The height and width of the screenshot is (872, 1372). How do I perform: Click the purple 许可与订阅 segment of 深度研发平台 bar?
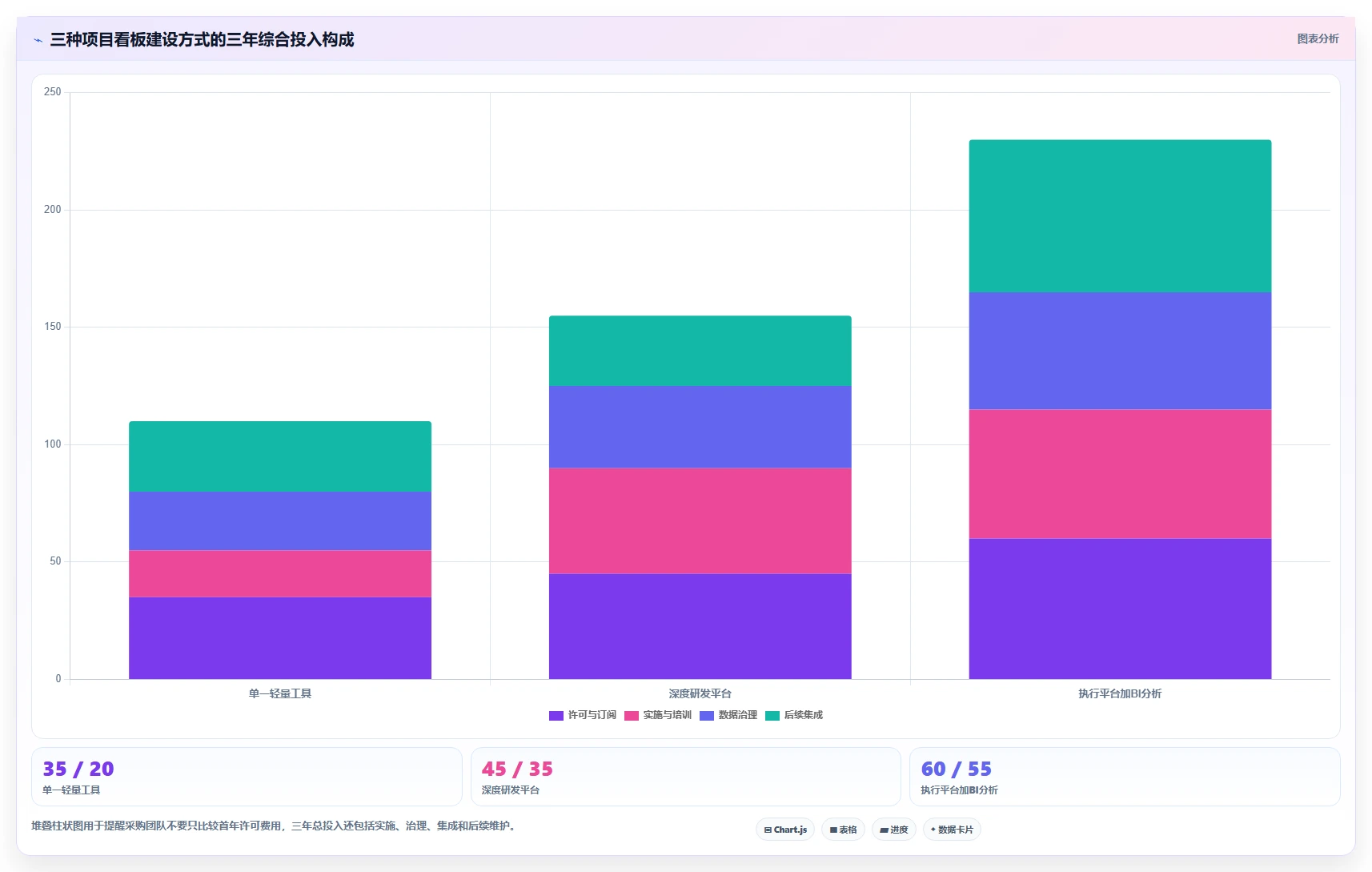[x=700, y=626]
